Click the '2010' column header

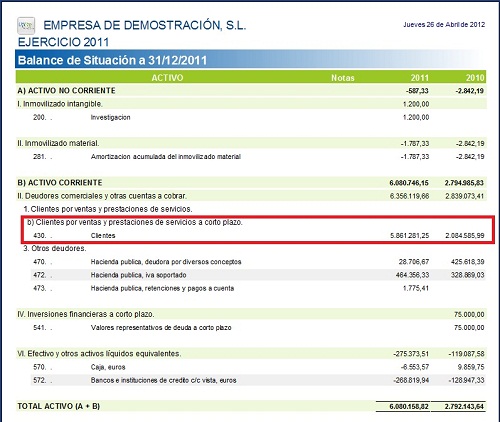pos(475,78)
